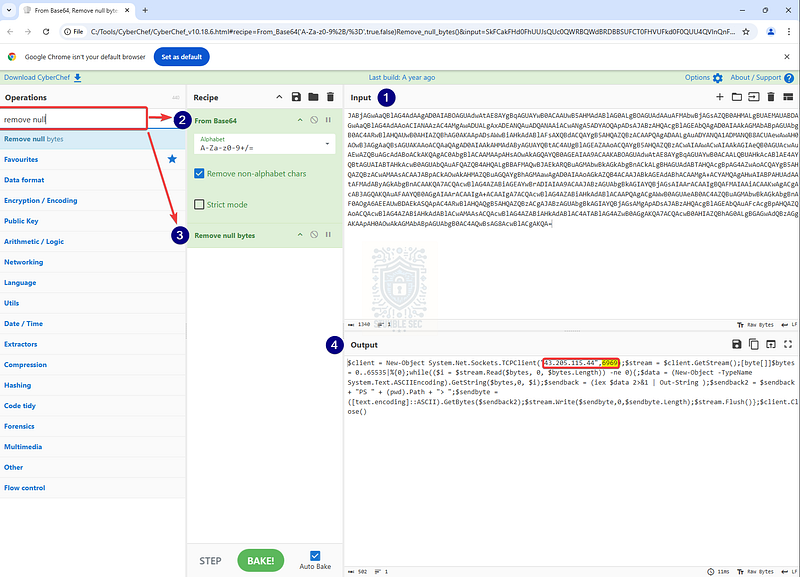The image size is (800, 577).
Task: Disable the From Base64 operation
Action: click(x=314, y=120)
